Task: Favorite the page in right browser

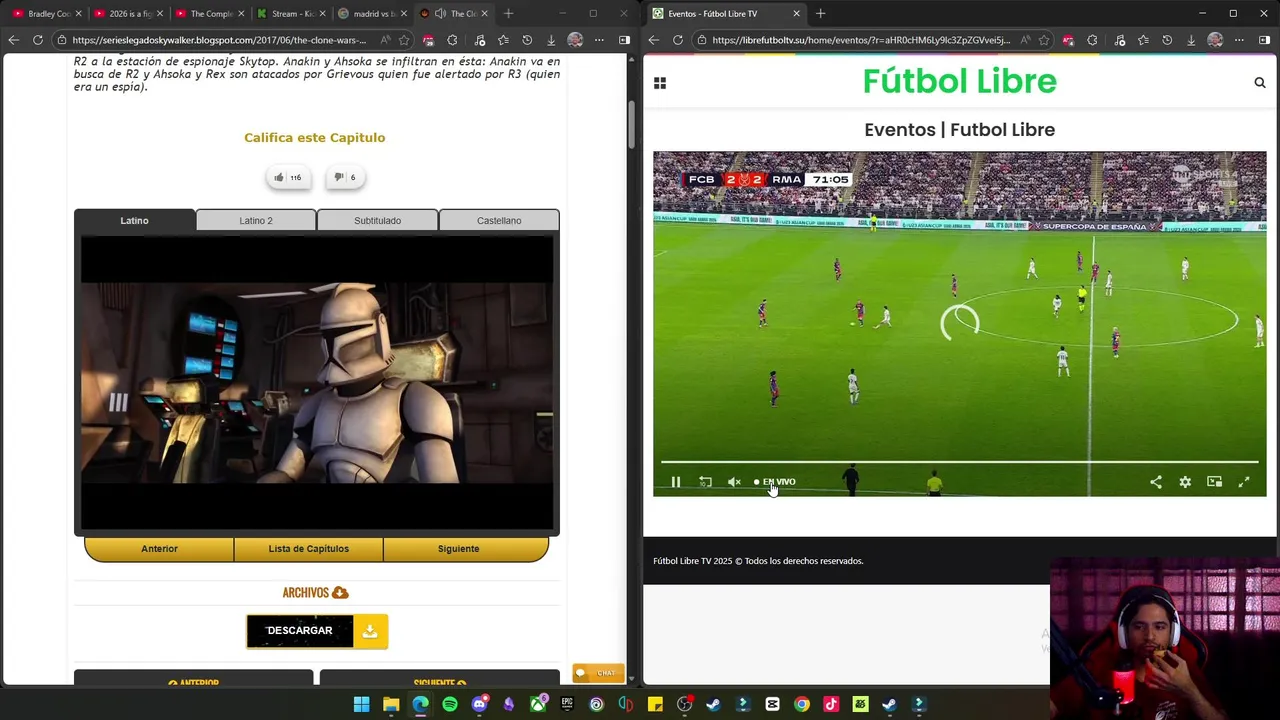Action: pyautogui.click(x=1044, y=40)
